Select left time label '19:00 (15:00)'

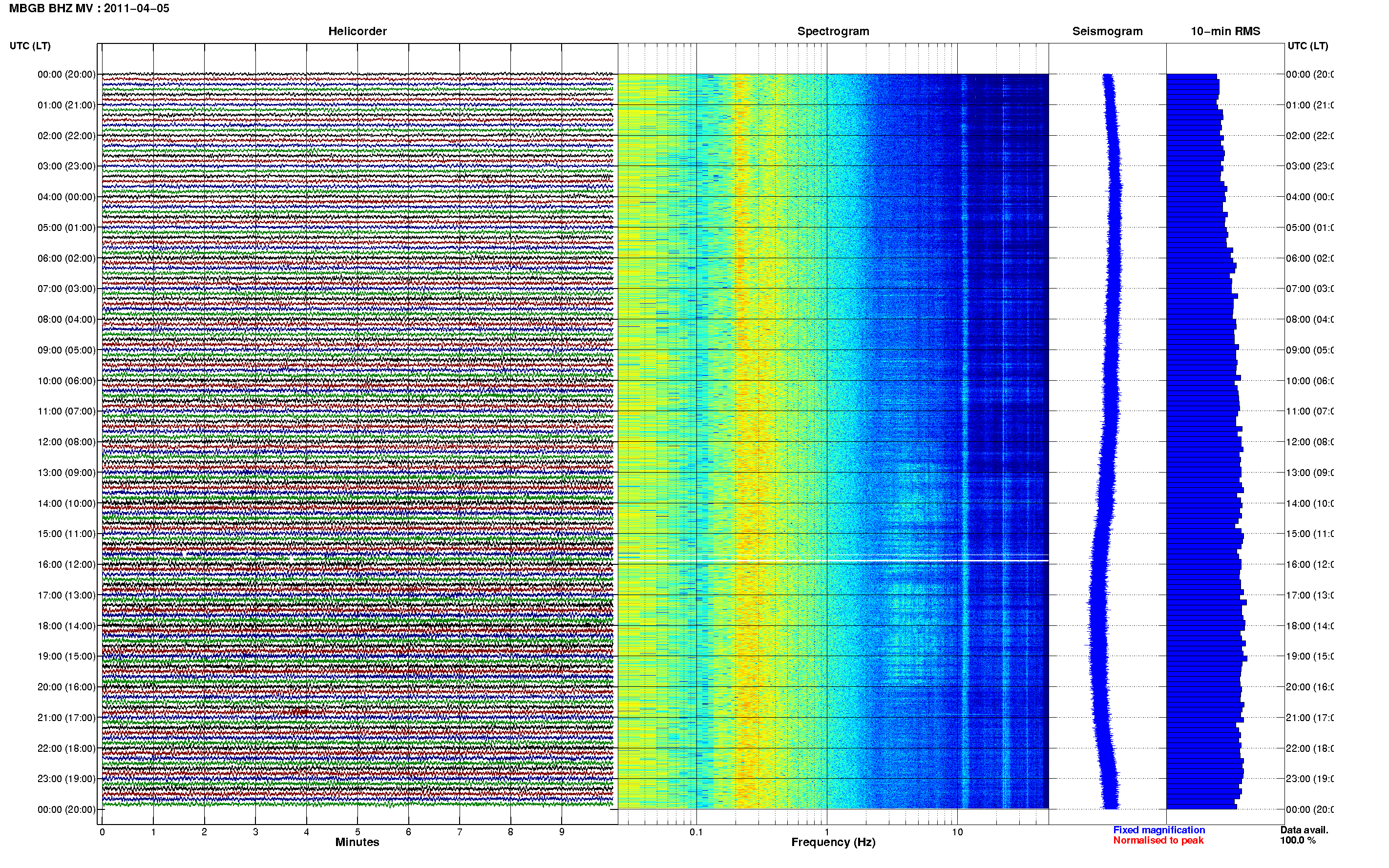tap(66, 656)
